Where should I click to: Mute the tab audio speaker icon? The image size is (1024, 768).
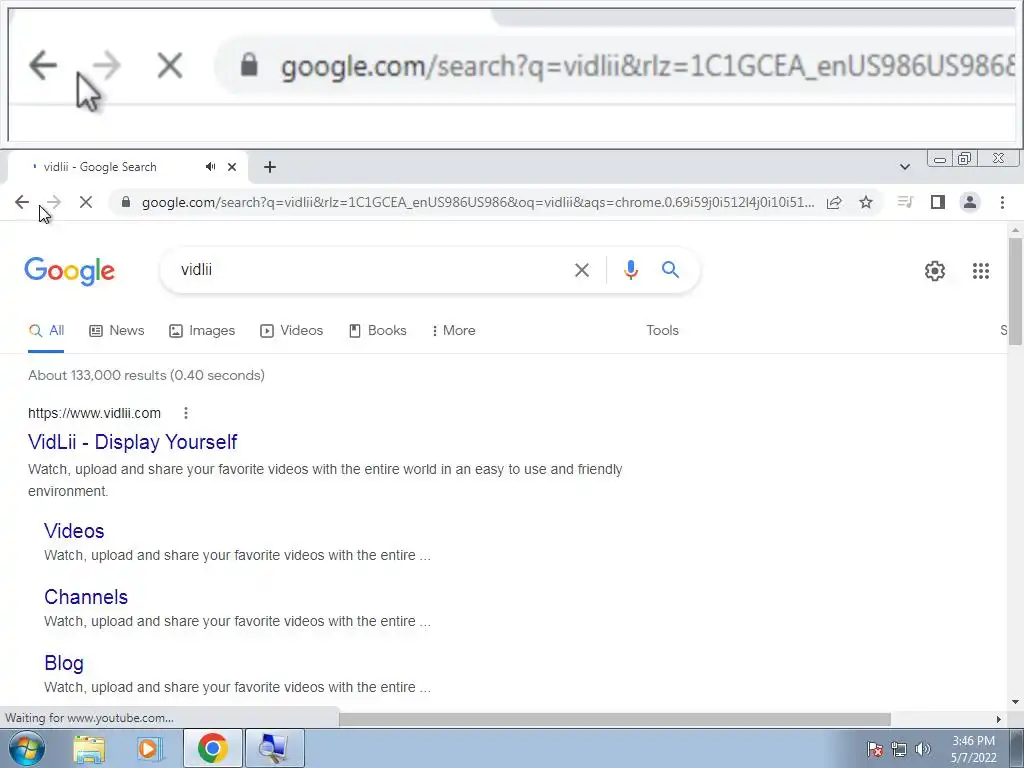tap(210, 167)
